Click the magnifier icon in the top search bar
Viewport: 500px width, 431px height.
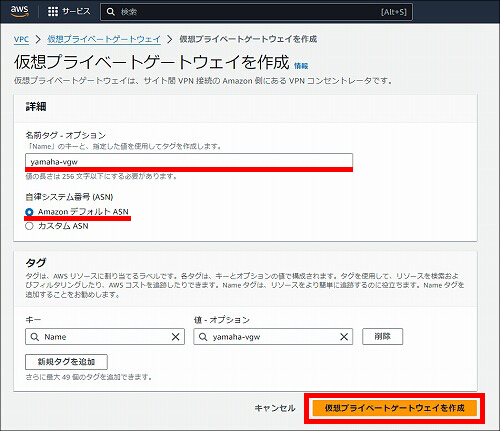(x=110, y=12)
